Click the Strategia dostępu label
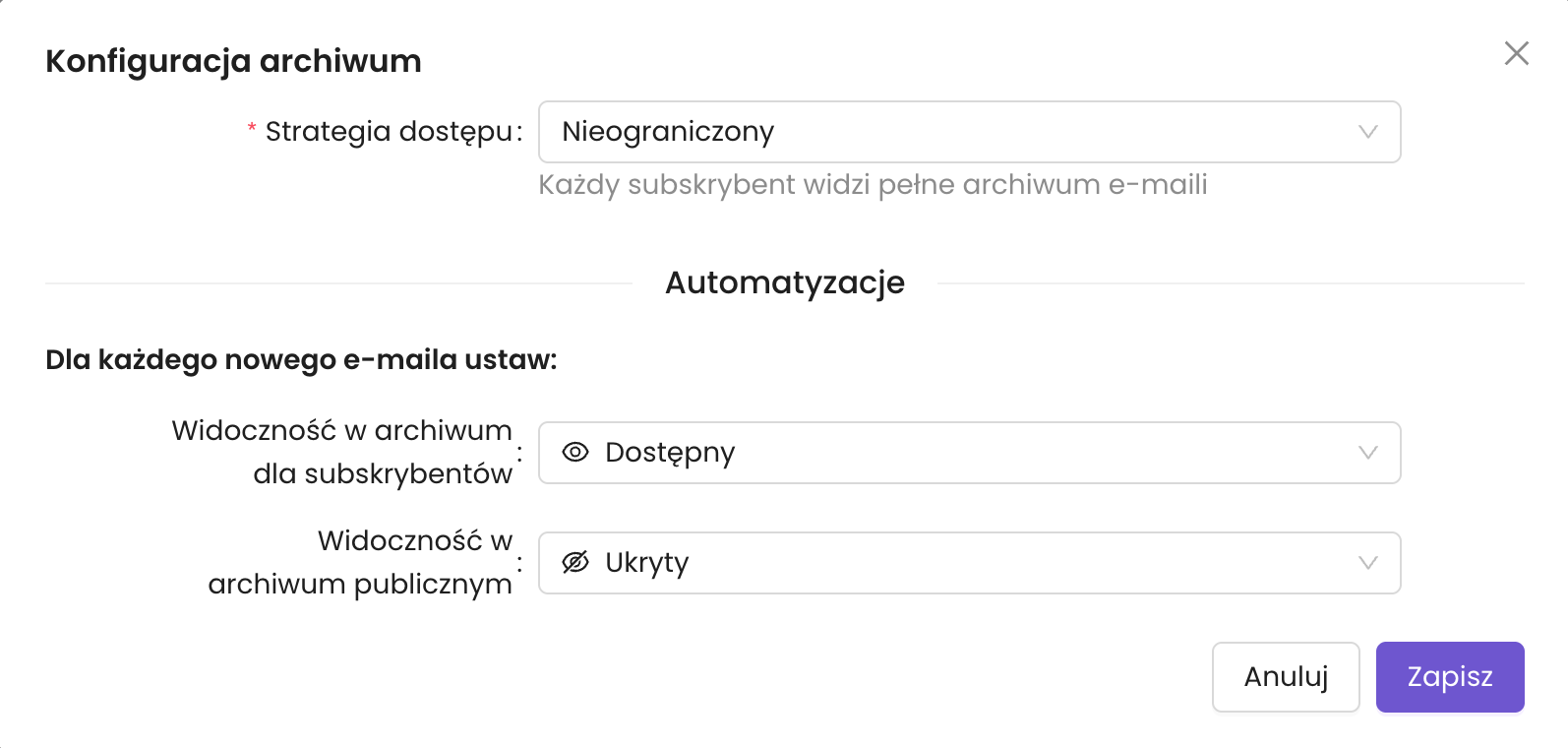 (389, 131)
